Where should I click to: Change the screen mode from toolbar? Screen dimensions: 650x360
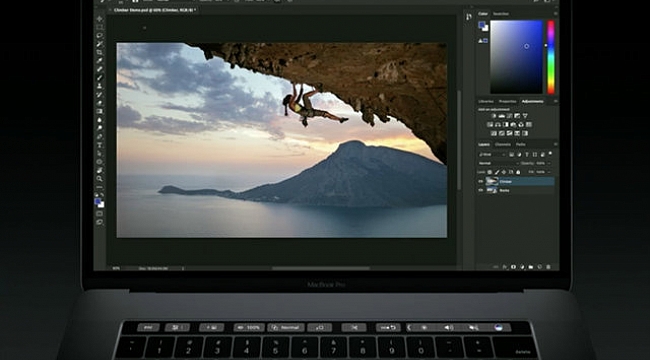[x=99, y=222]
